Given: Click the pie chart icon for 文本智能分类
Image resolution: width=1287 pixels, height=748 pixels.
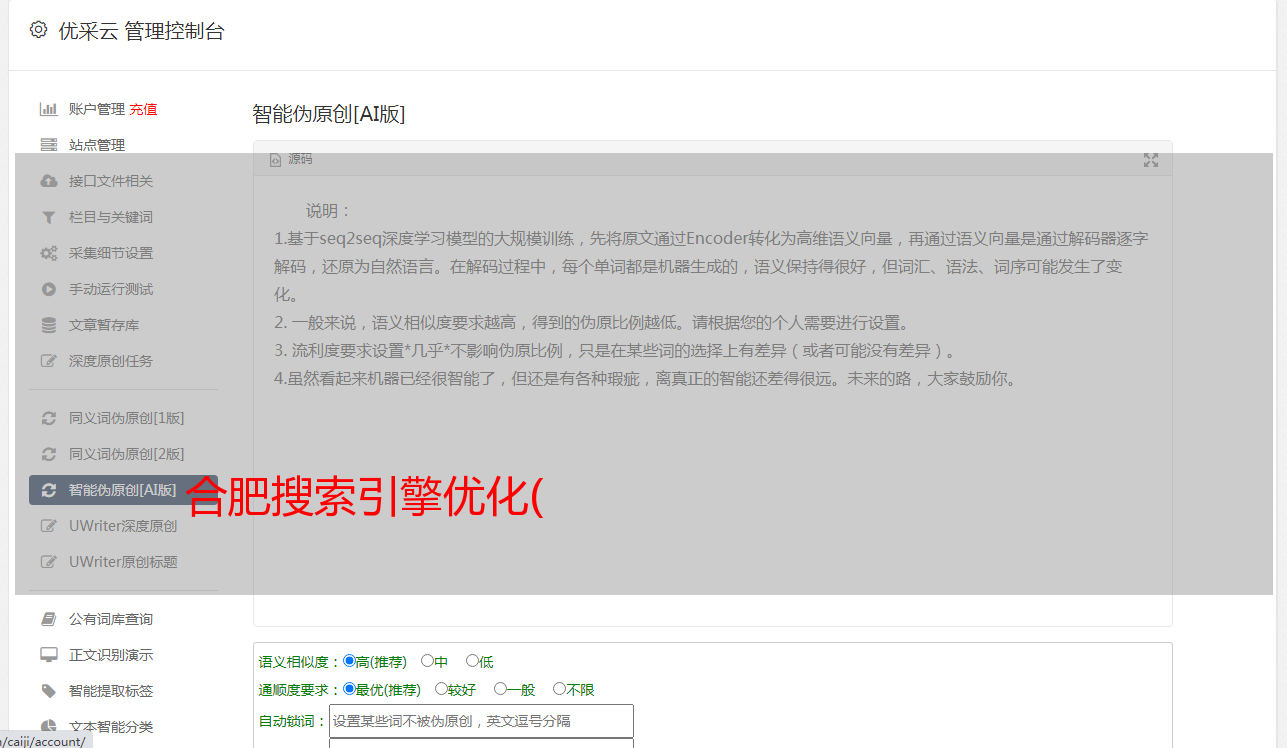Looking at the screenshot, I should coord(48,727).
